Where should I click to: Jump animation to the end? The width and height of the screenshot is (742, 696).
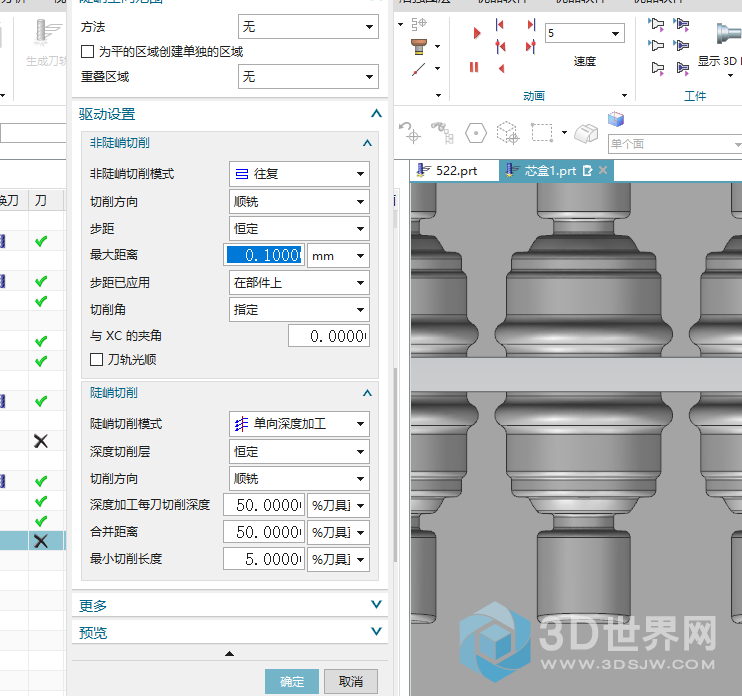pos(531,25)
